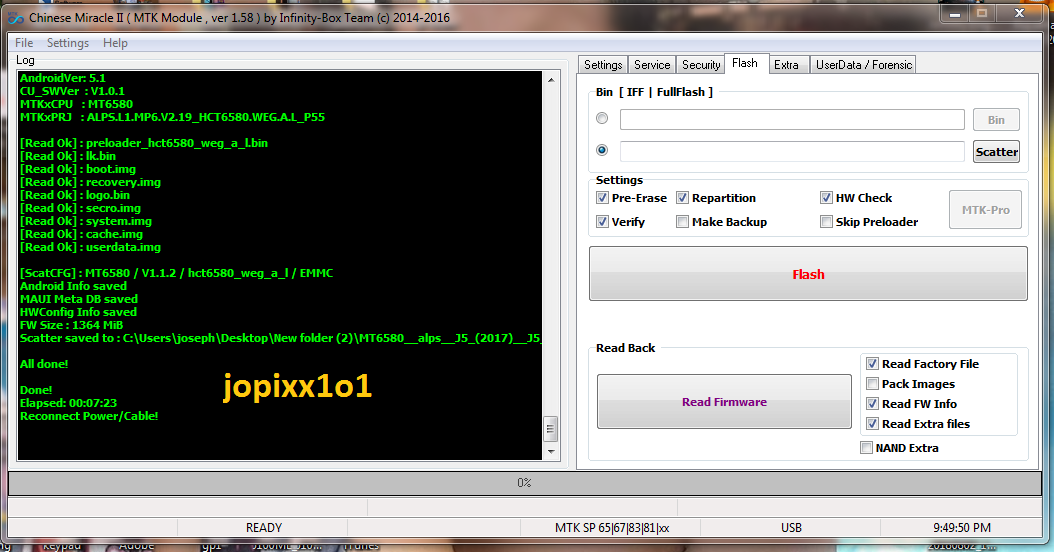Click the Infinity-Box app icon in title bar
Screen dimensions: 1054x552
[x=15, y=18]
